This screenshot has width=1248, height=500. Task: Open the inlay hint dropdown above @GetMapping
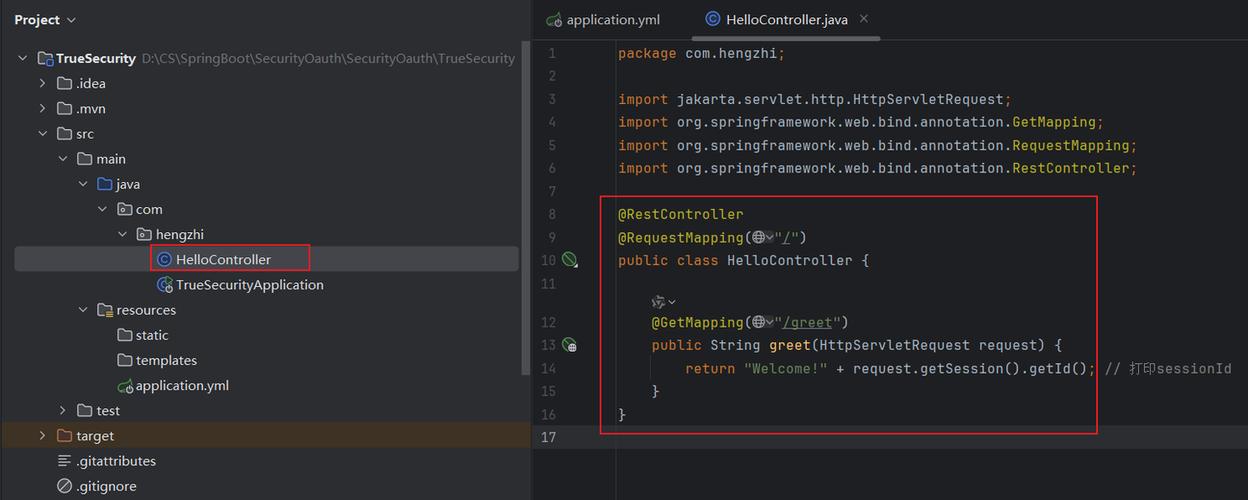[x=664, y=301]
